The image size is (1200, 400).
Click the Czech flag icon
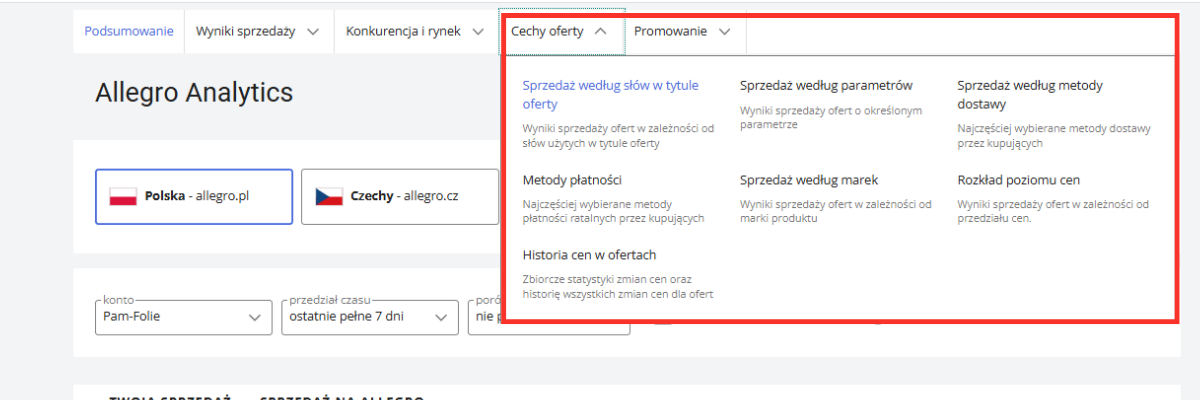point(329,196)
